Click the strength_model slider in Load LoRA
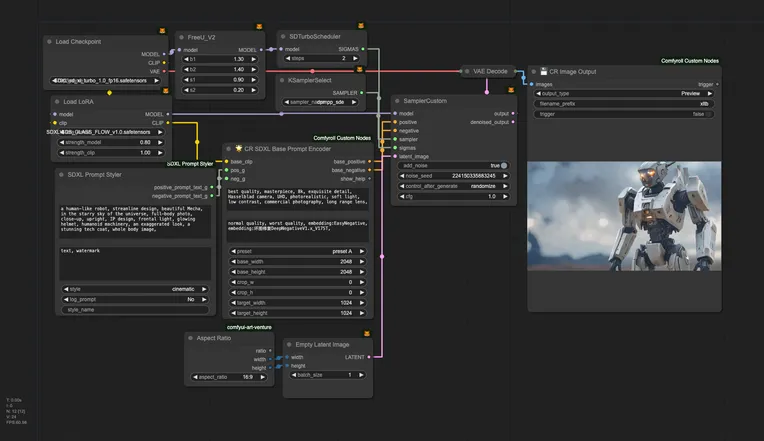Viewport: 764px width, 441px height. tap(108, 142)
